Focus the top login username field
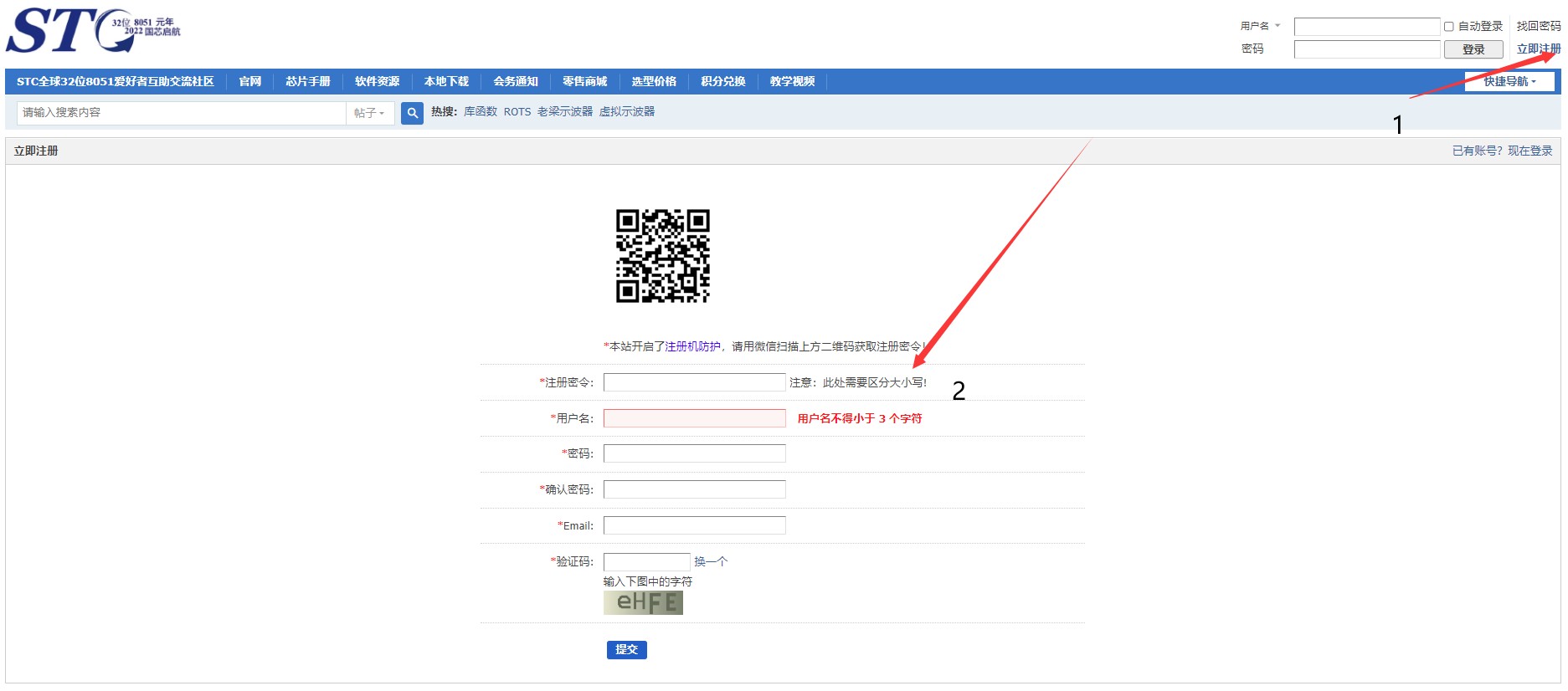The width and height of the screenshot is (1568, 691). point(1367,27)
